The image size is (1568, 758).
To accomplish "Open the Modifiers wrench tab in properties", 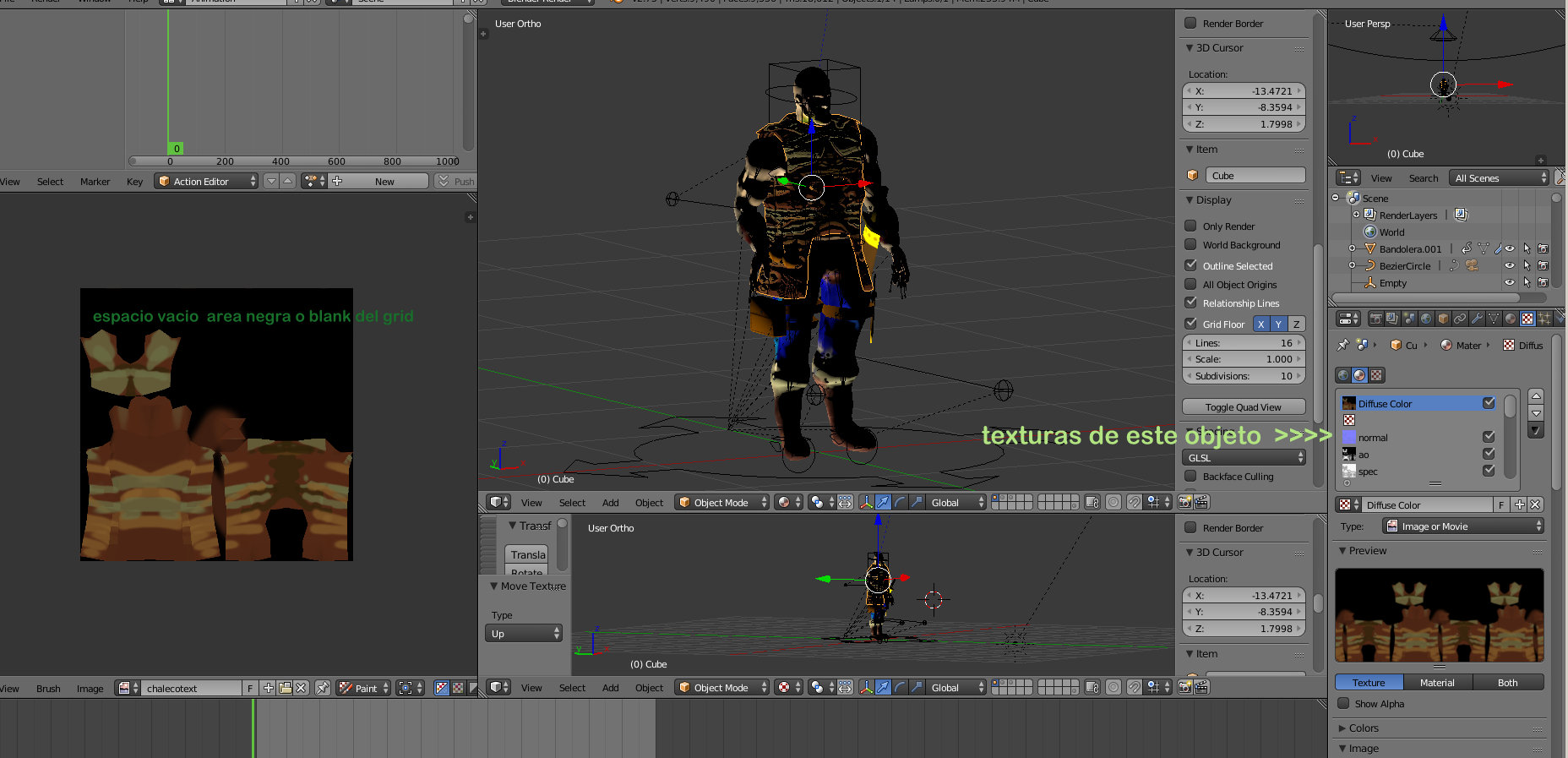I will 1477,319.
